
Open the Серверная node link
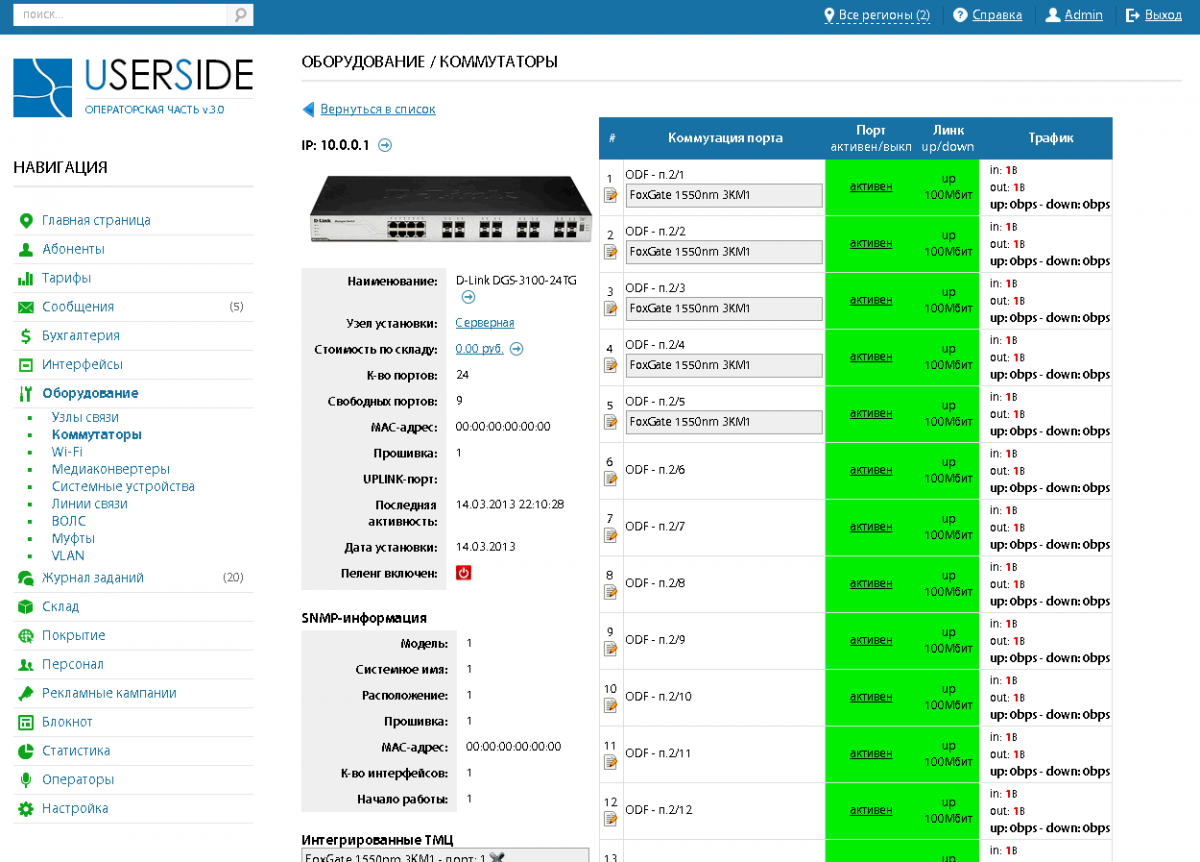(485, 323)
